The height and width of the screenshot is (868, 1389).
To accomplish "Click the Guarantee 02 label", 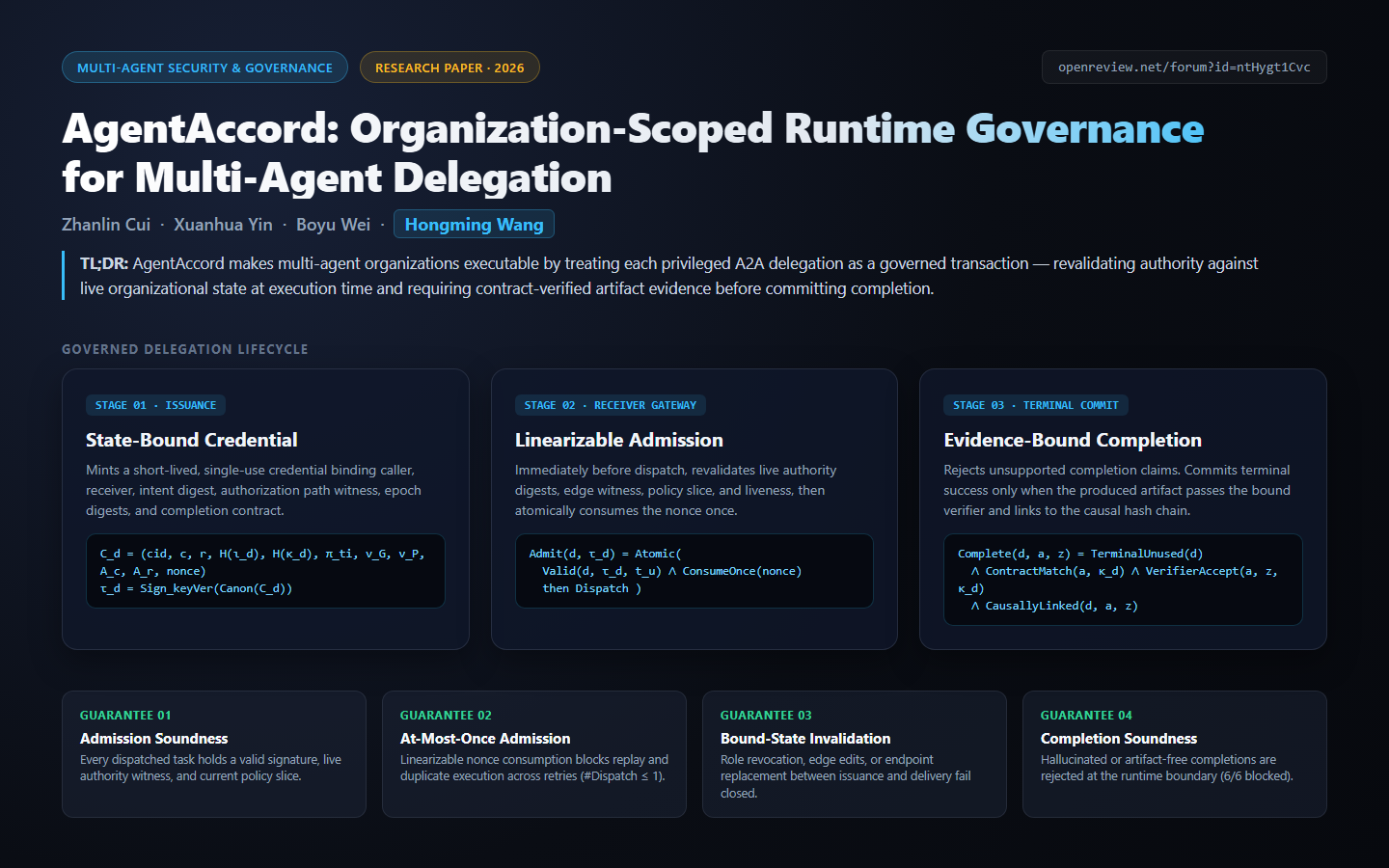I will point(446,715).
